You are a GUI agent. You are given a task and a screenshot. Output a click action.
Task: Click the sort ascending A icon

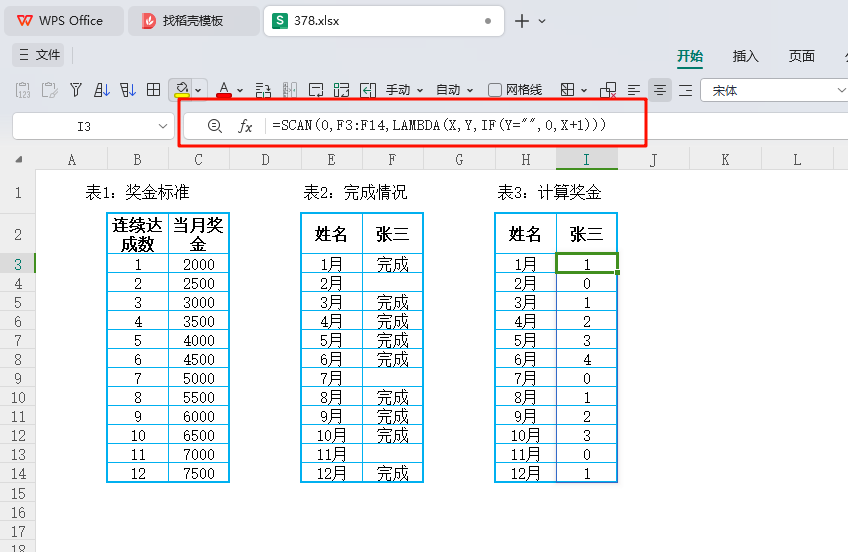click(x=102, y=90)
